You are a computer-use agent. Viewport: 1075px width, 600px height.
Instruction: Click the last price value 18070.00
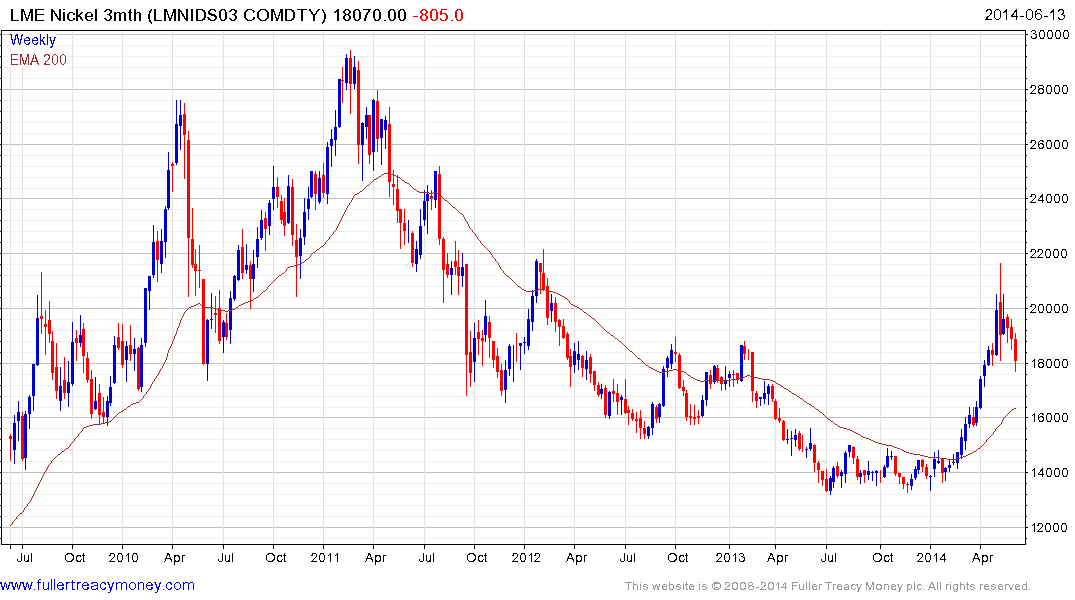[x=370, y=15]
